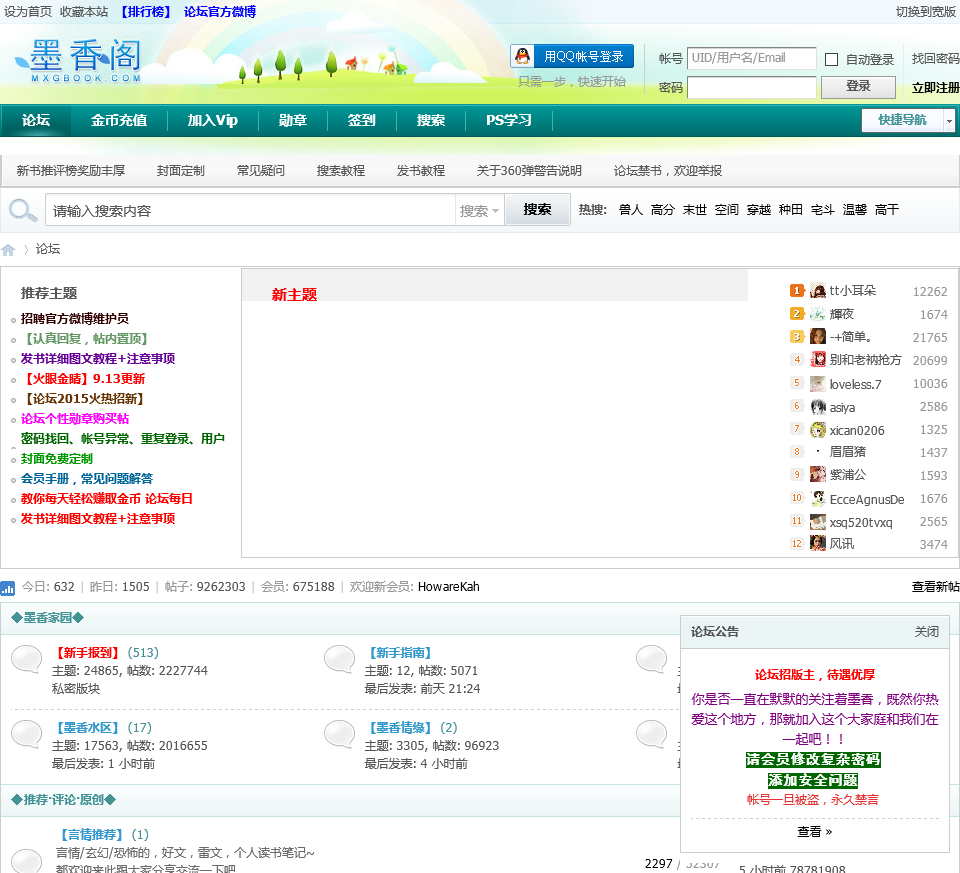Open avatar of user tt小耳朵
Screen dimensions: 960x873
pyautogui.click(x=818, y=290)
